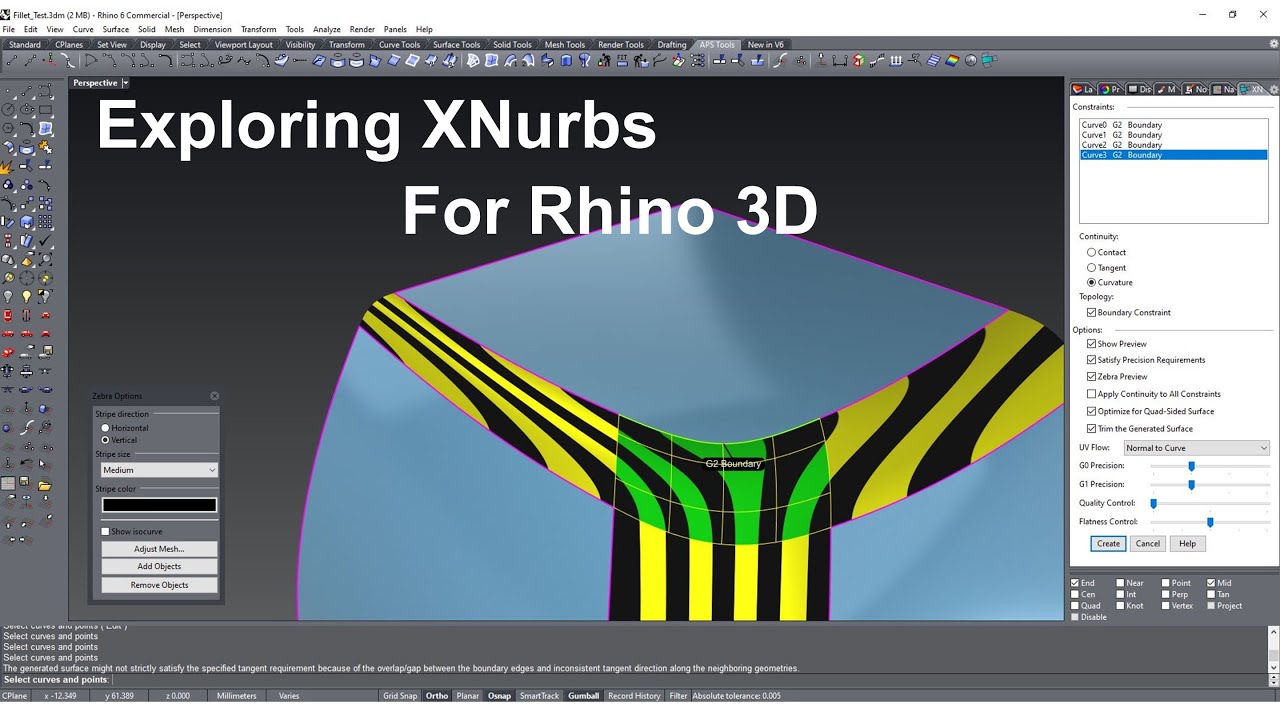The width and height of the screenshot is (1280, 720).
Task: Select Horizontal stripe direction
Action: point(105,428)
